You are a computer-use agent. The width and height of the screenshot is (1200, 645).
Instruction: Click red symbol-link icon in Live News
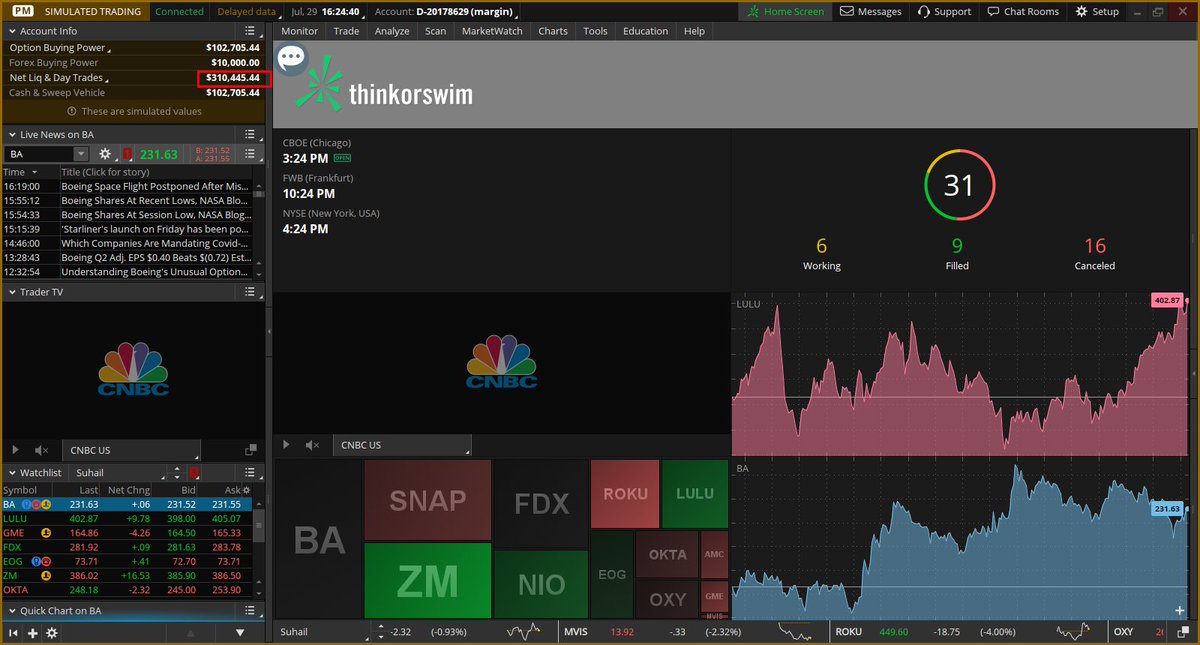127,154
